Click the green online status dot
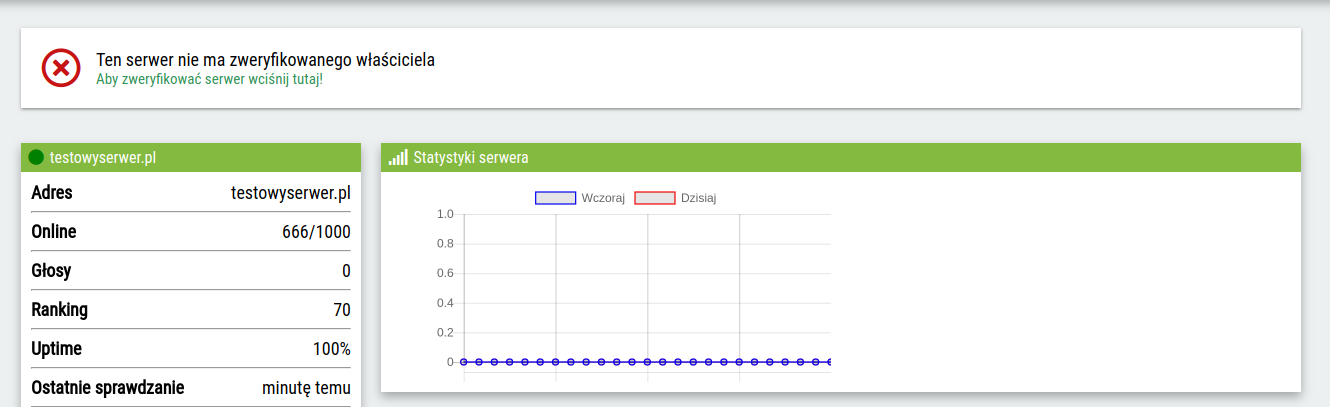Image resolution: width=1330 pixels, height=407 pixels. click(x=36, y=157)
